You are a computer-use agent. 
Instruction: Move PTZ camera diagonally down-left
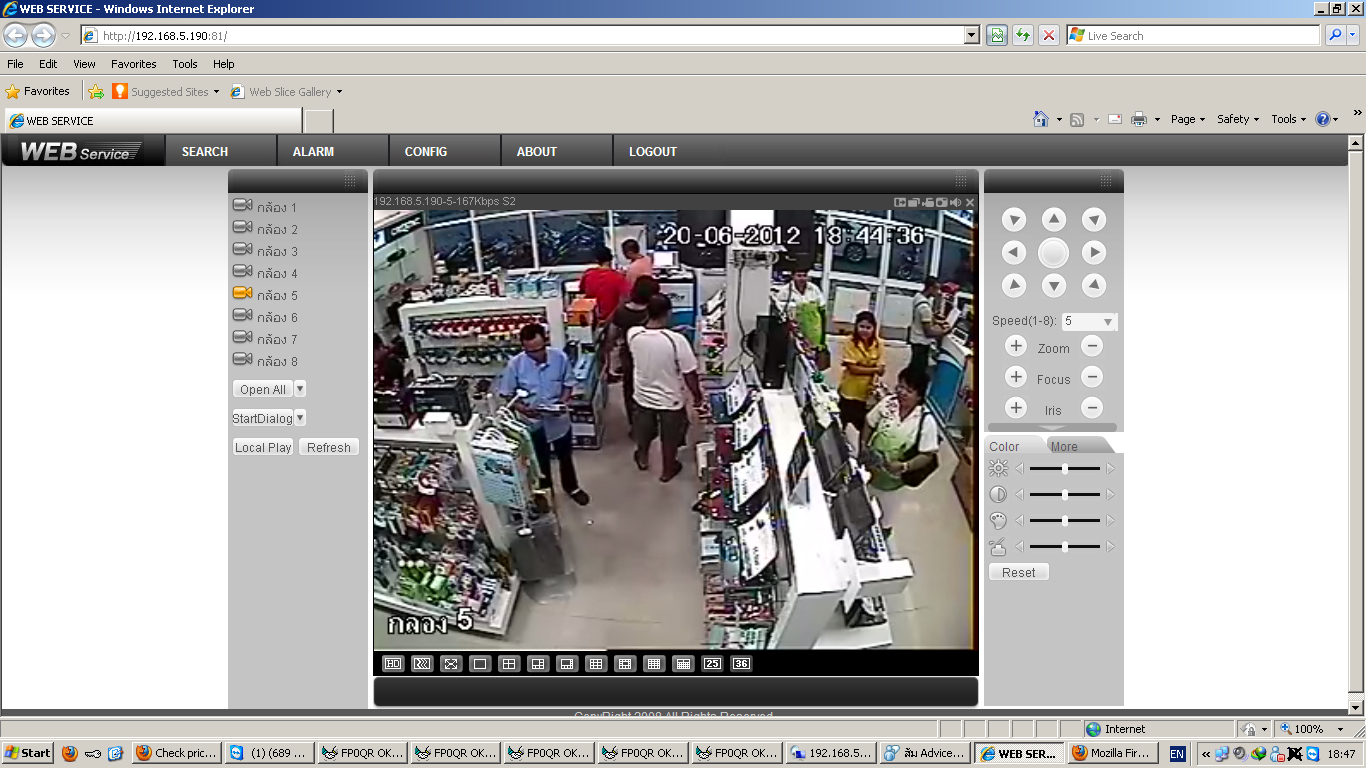[1014, 286]
